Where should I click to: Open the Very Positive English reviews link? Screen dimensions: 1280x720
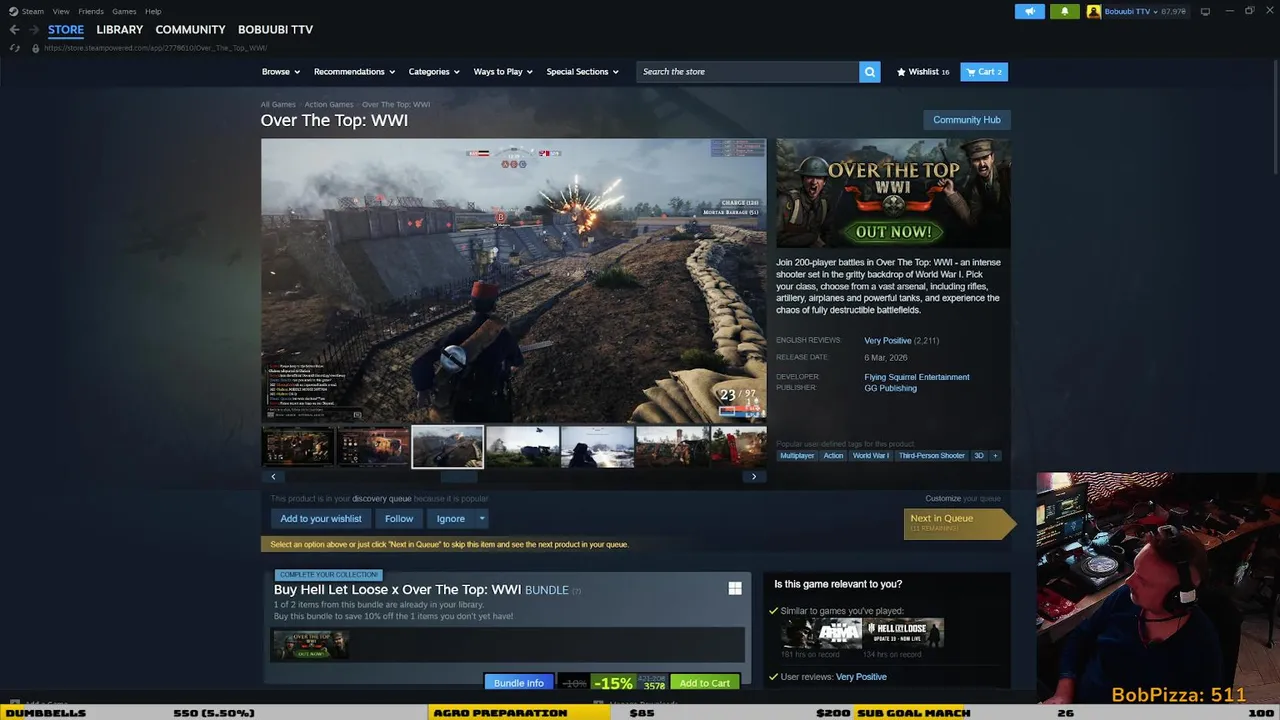tap(887, 341)
